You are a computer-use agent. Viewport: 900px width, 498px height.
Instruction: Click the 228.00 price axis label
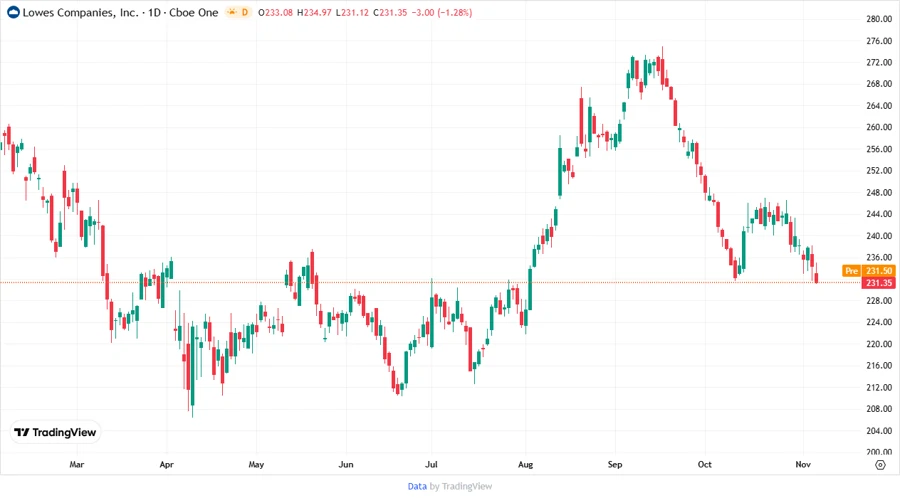879,301
